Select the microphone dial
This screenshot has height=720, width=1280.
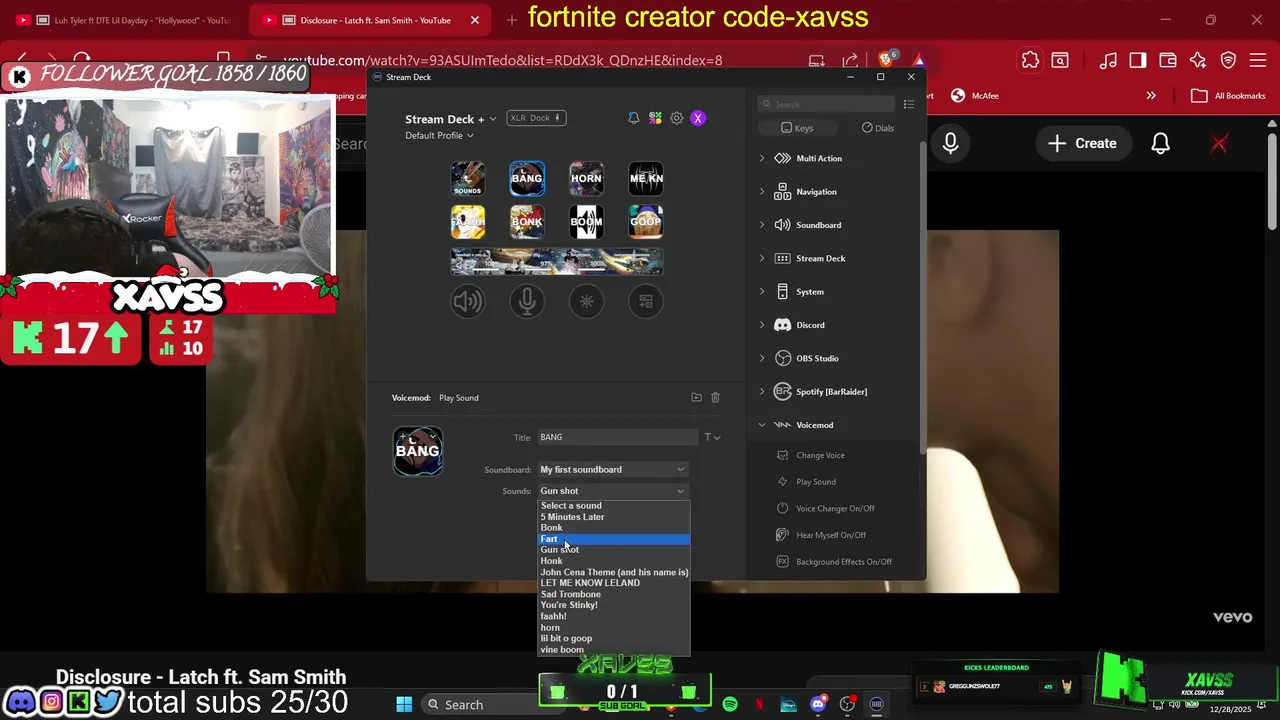click(527, 301)
